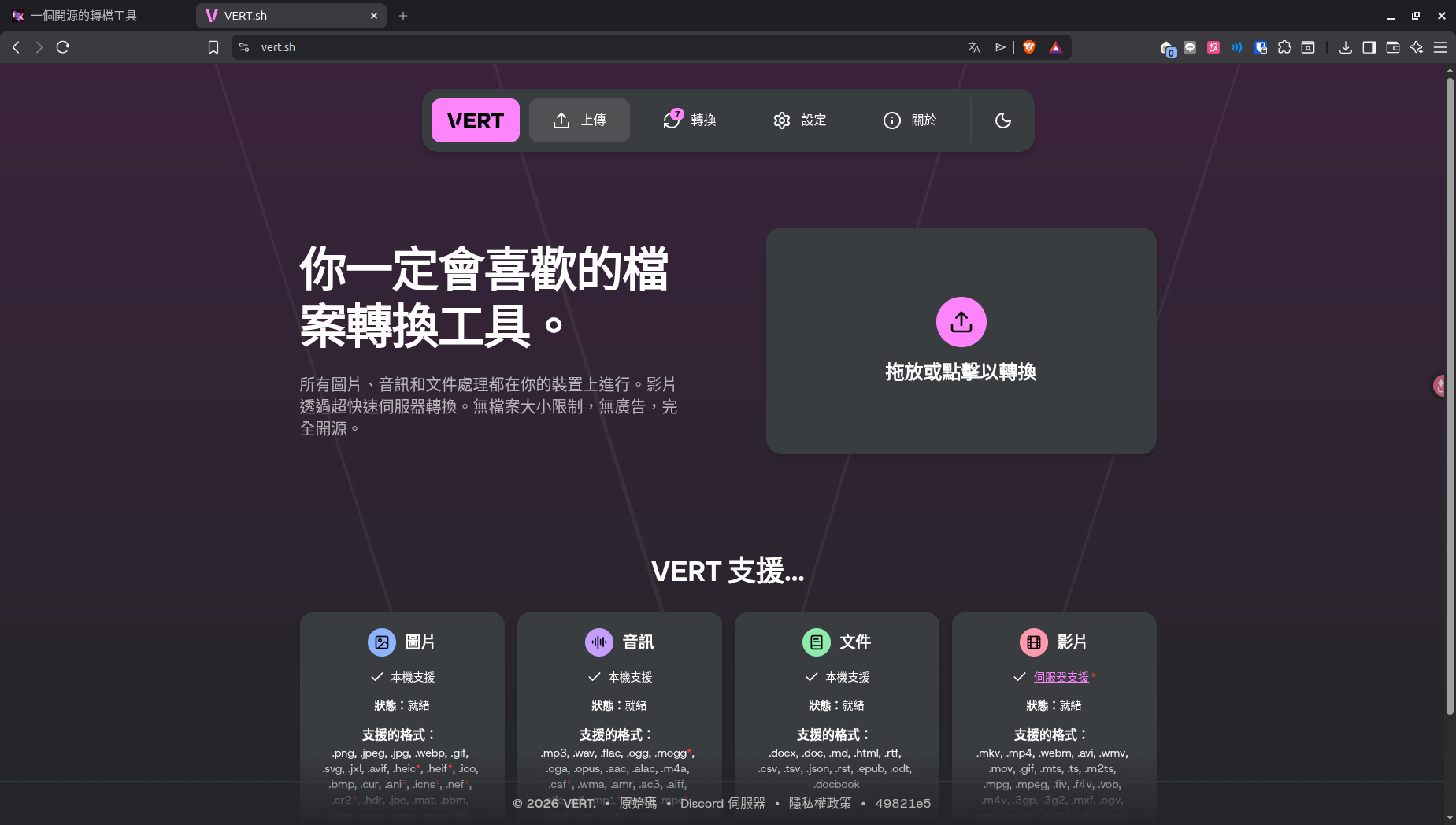
Task: Open Leo AI sparkle icon
Action: point(1417,47)
